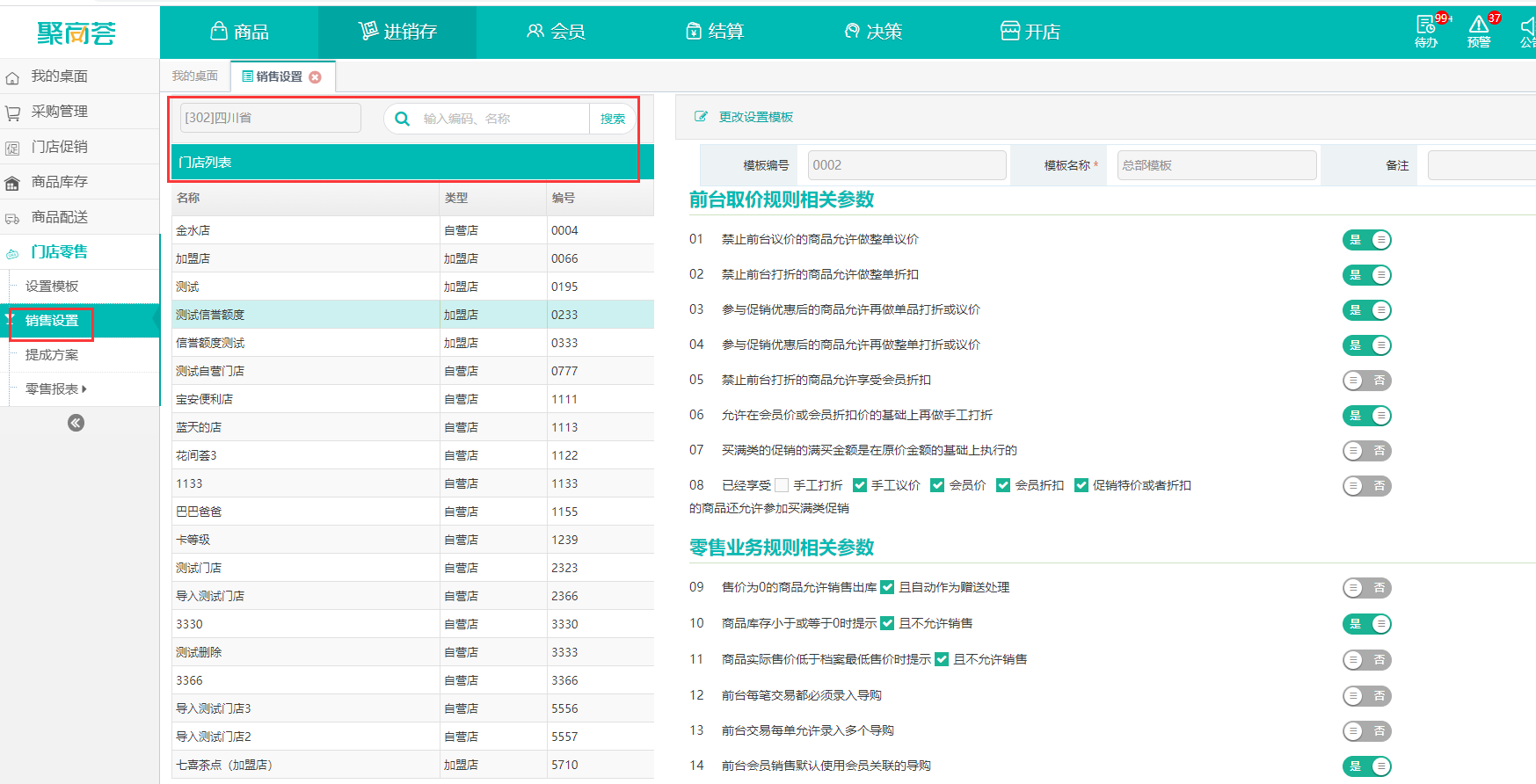The width and height of the screenshot is (1536, 784).
Task: Click the 采购管理 cart icon in sidebar
Action: (12, 113)
